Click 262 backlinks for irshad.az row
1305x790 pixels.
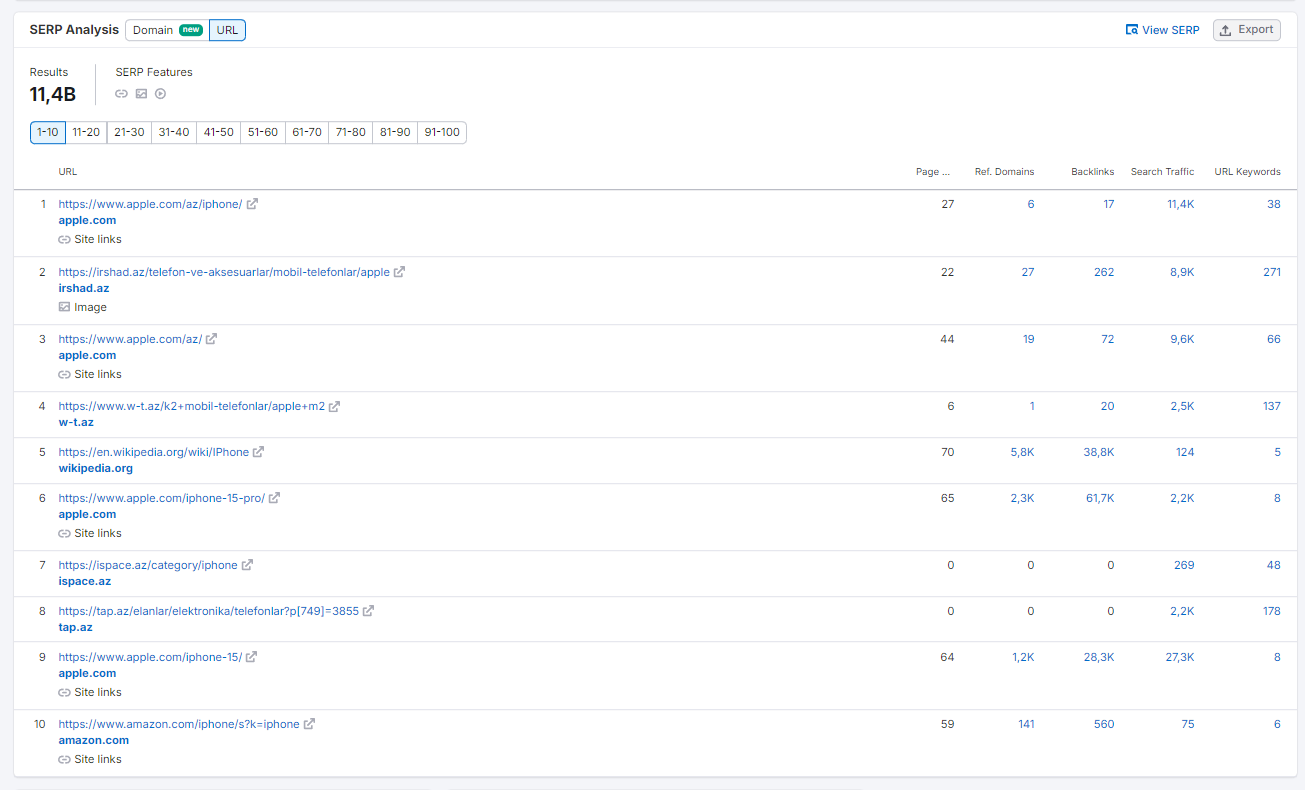(1104, 272)
